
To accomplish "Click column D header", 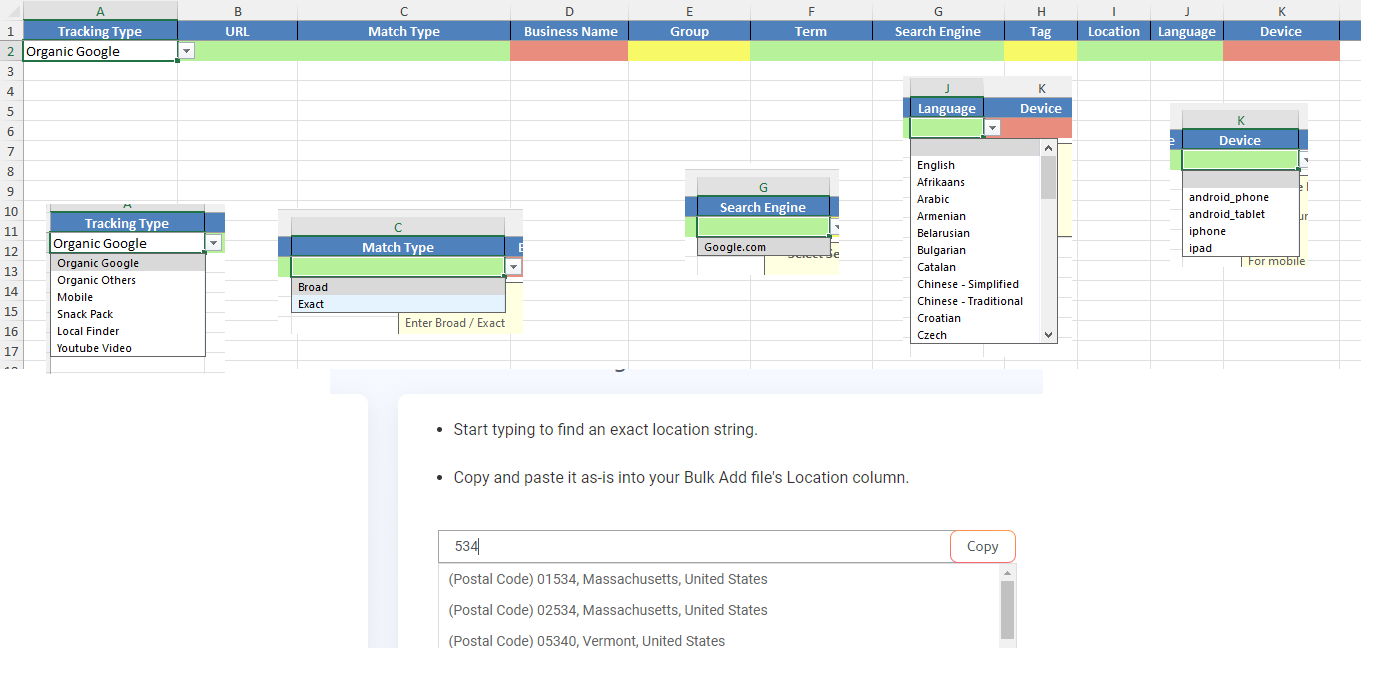I will (x=569, y=11).
